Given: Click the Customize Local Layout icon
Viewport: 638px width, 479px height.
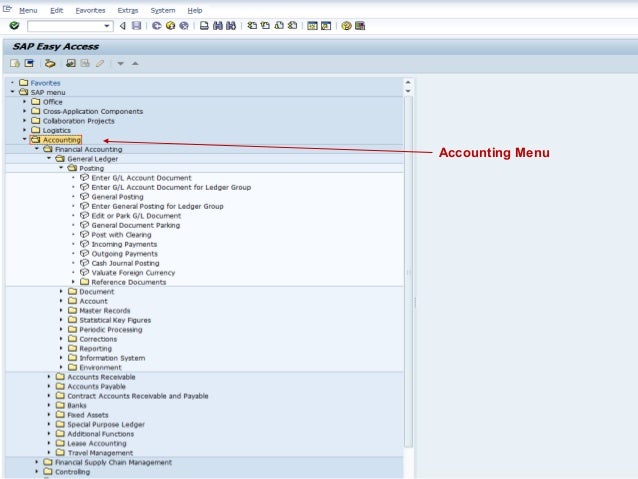Looking at the screenshot, I should 360,26.
